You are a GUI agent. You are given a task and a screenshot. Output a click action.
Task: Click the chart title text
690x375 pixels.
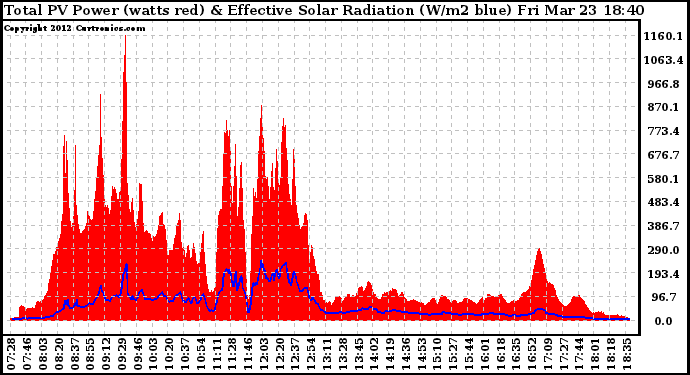click(324, 10)
